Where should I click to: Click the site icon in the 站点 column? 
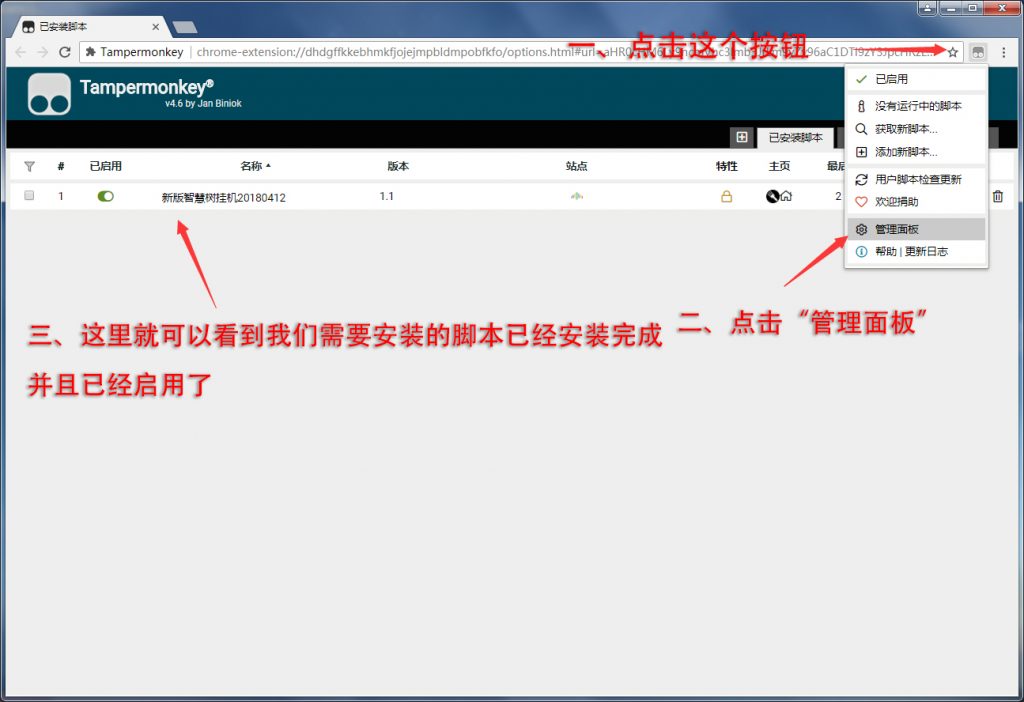[x=577, y=196]
